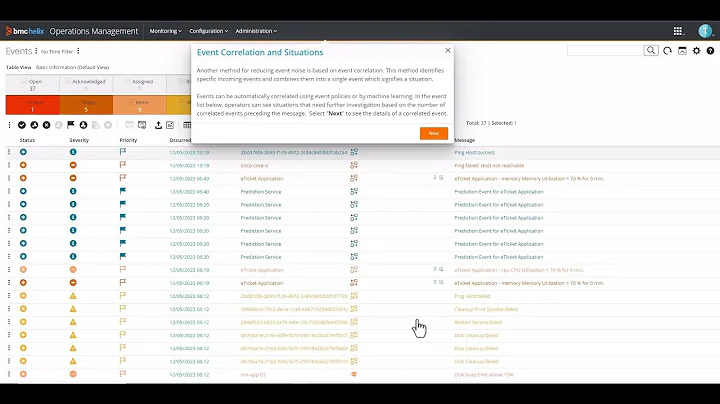This screenshot has height=404, width=720.
Task: Close the Event Correlation and Situations dialog
Action: (448, 50)
